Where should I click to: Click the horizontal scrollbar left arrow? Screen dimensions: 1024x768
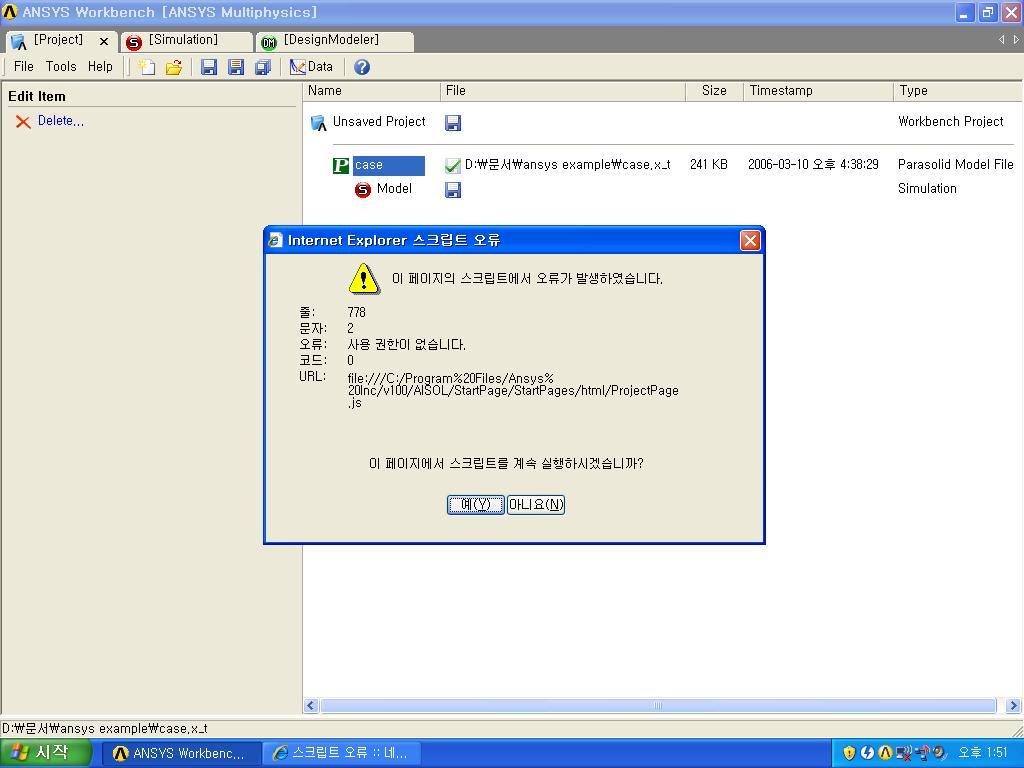coord(311,705)
